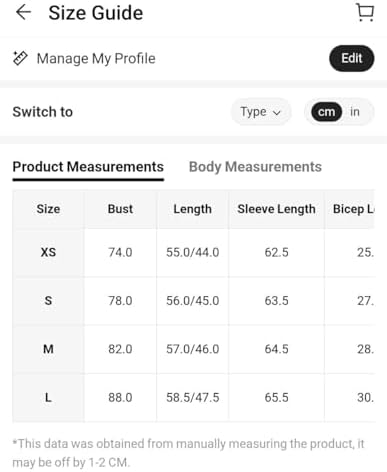Select the XS size row label
This screenshot has height=472, width=387.
pos(48,252)
